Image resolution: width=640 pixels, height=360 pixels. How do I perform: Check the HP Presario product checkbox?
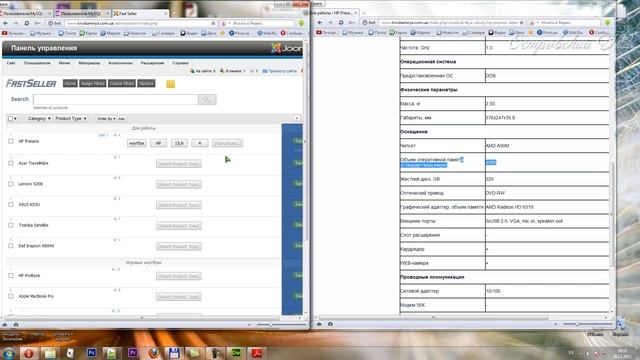[11, 141]
